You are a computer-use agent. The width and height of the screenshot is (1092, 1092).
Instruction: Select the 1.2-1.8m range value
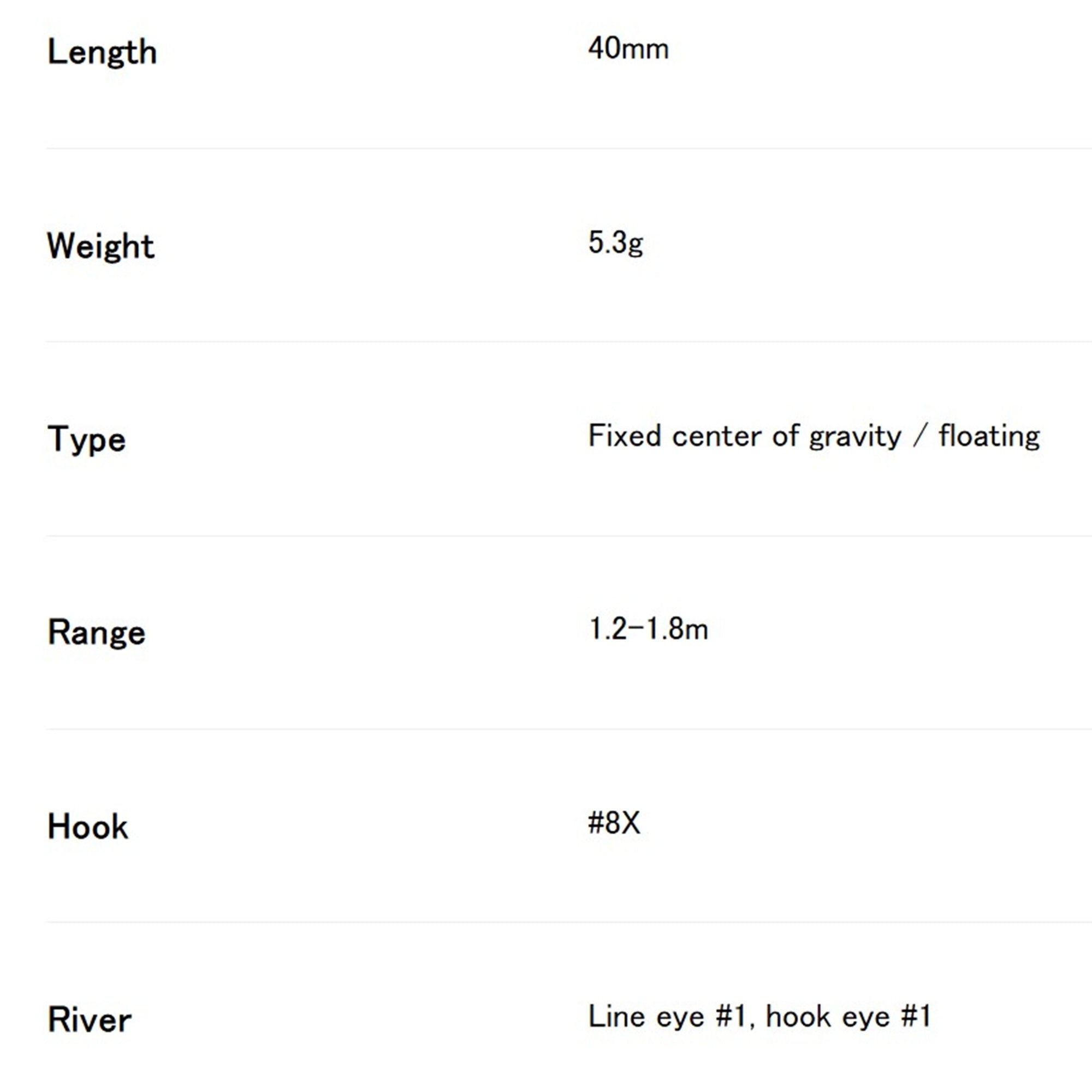(x=648, y=628)
